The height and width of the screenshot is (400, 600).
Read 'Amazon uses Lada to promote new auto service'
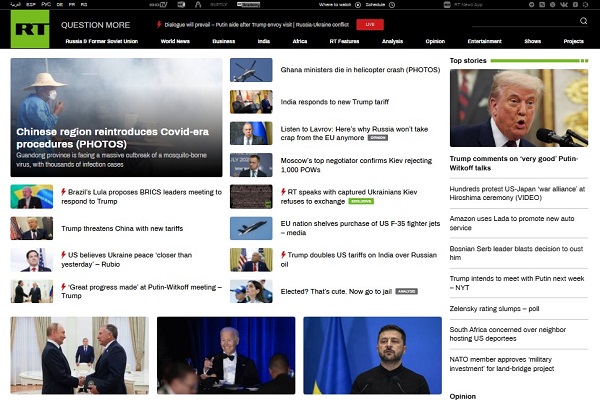pyautogui.click(x=512, y=223)
